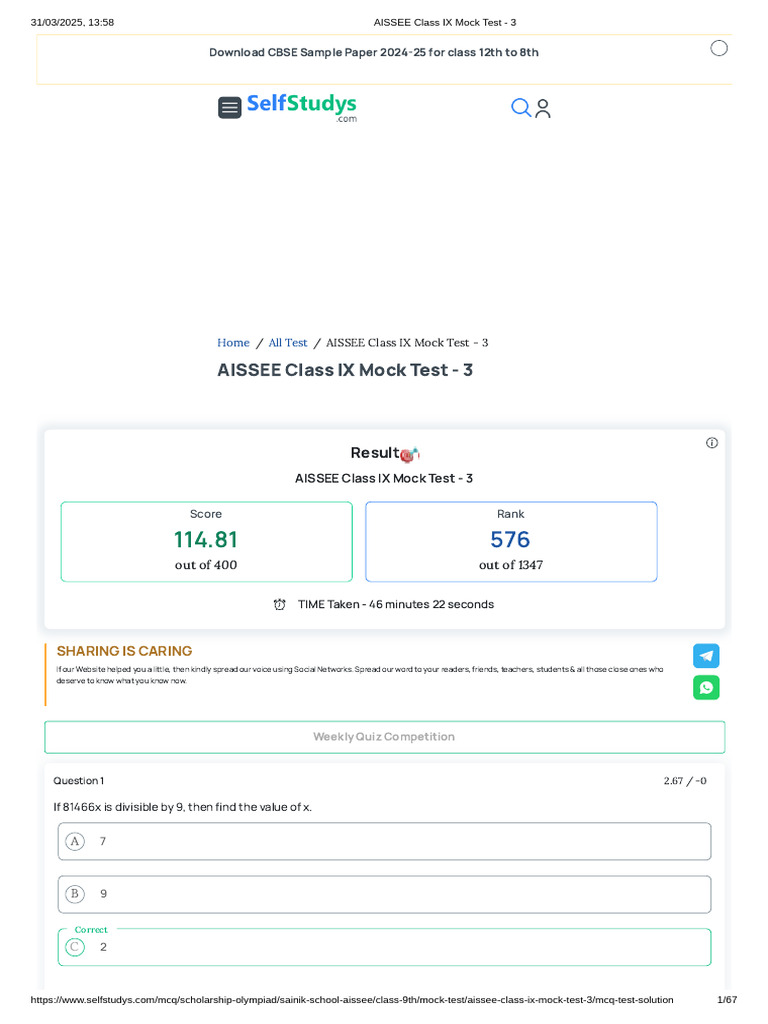The width and height of the screenshot is (768, 1024).
Task: Select option B with answer 9
Action: 384,894
